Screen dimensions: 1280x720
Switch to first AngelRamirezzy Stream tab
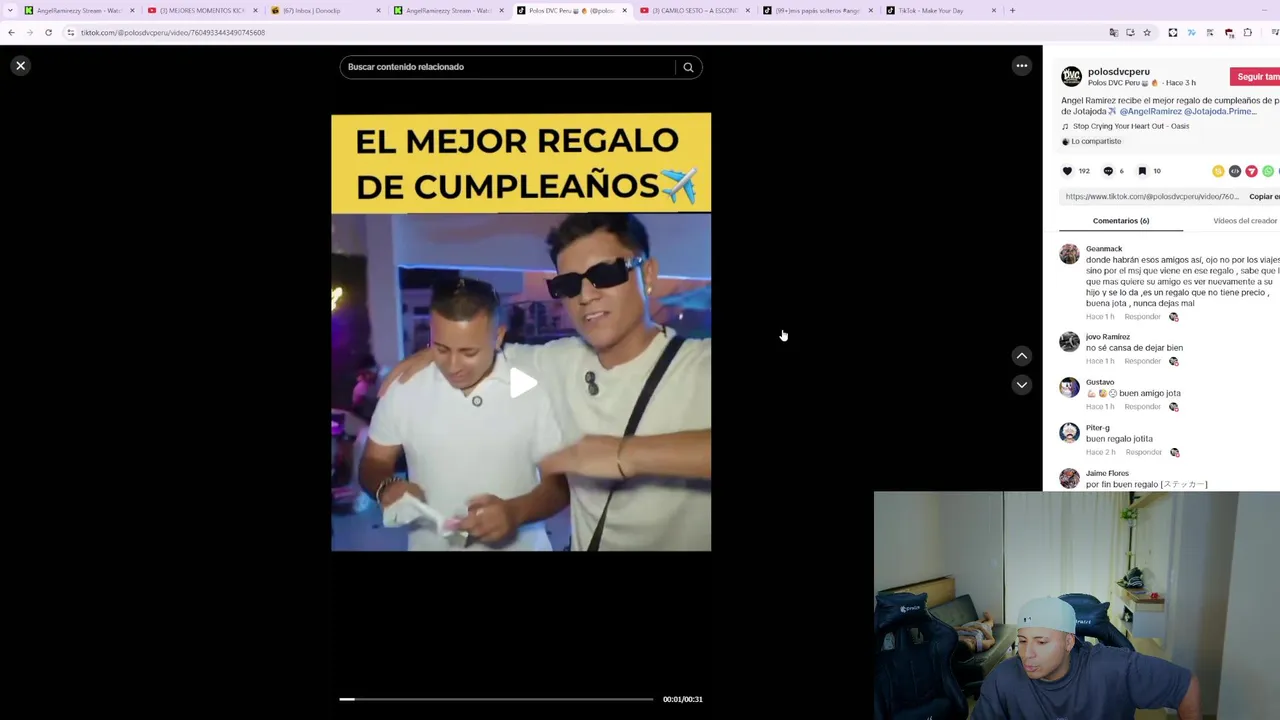[x=80, y=10]
